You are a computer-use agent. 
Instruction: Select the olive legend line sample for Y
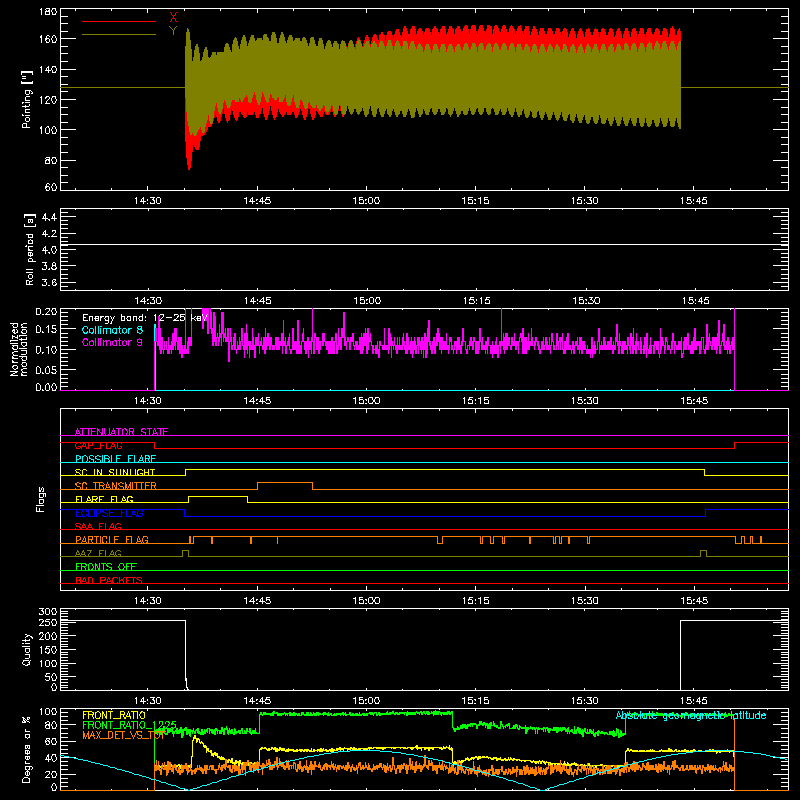pyautogui.click(x=119, y=34)
